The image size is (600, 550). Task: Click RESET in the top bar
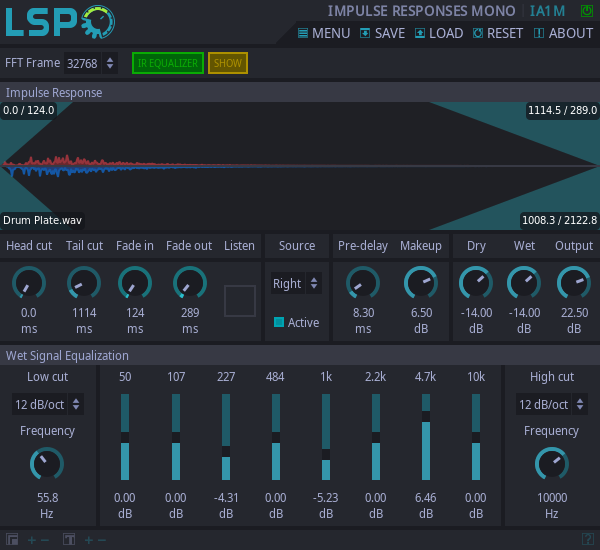pos(497,33)
